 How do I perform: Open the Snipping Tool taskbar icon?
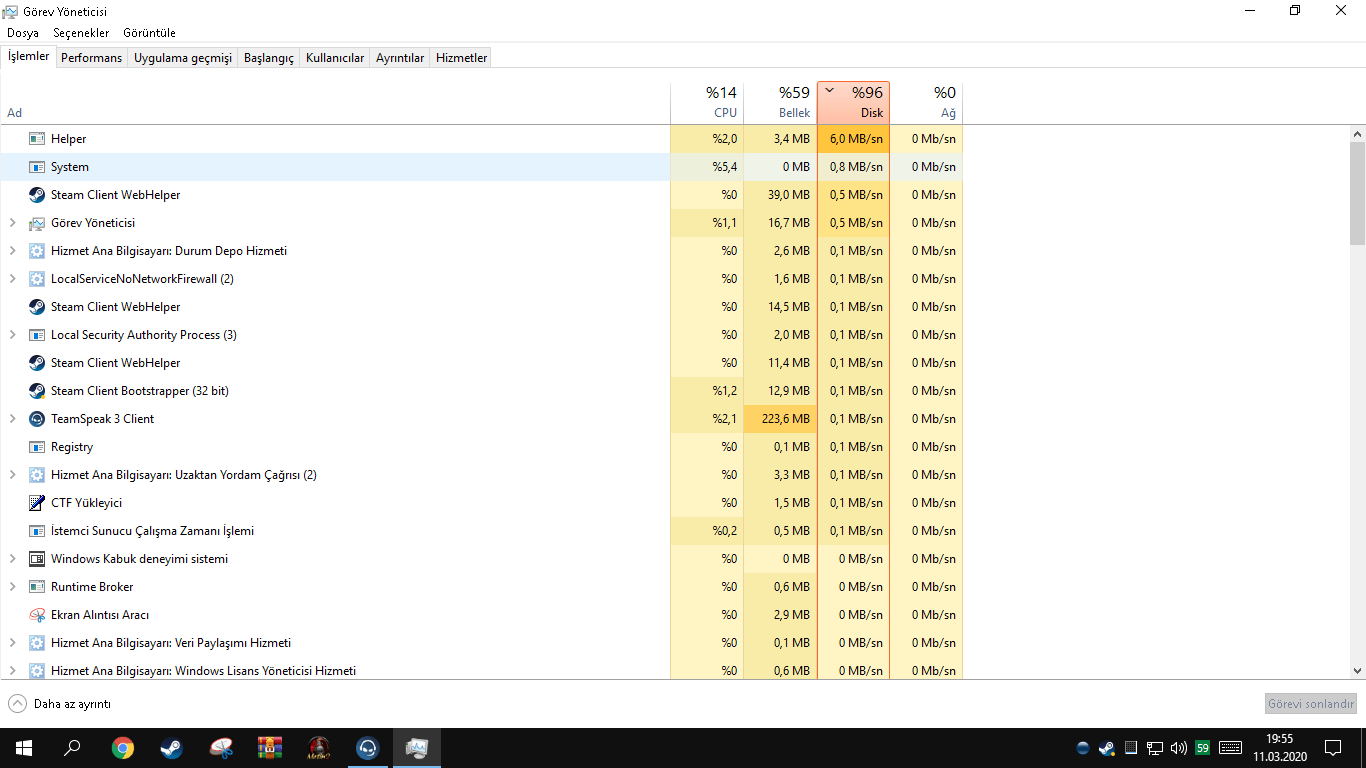pyautogui.click(x=221, y=748)
